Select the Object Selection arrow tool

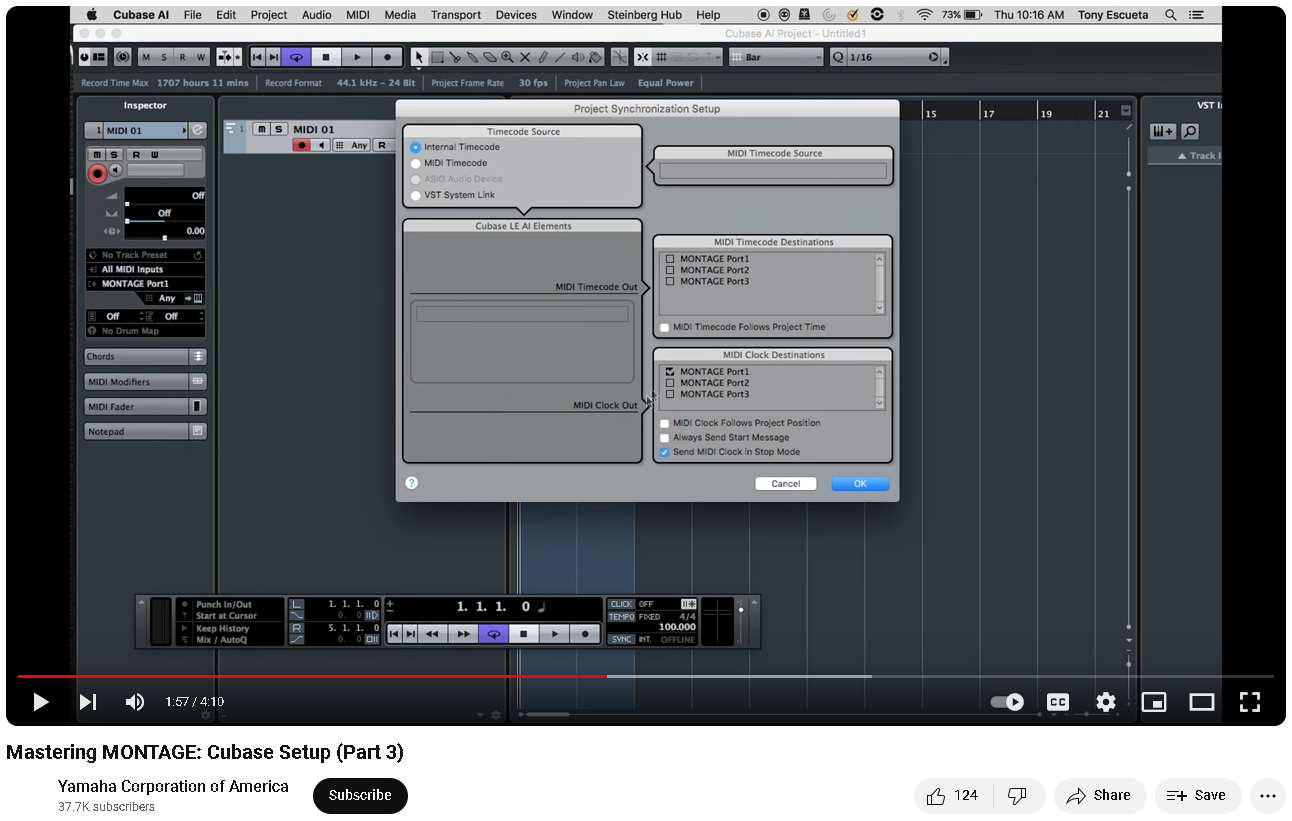(420, 57)
